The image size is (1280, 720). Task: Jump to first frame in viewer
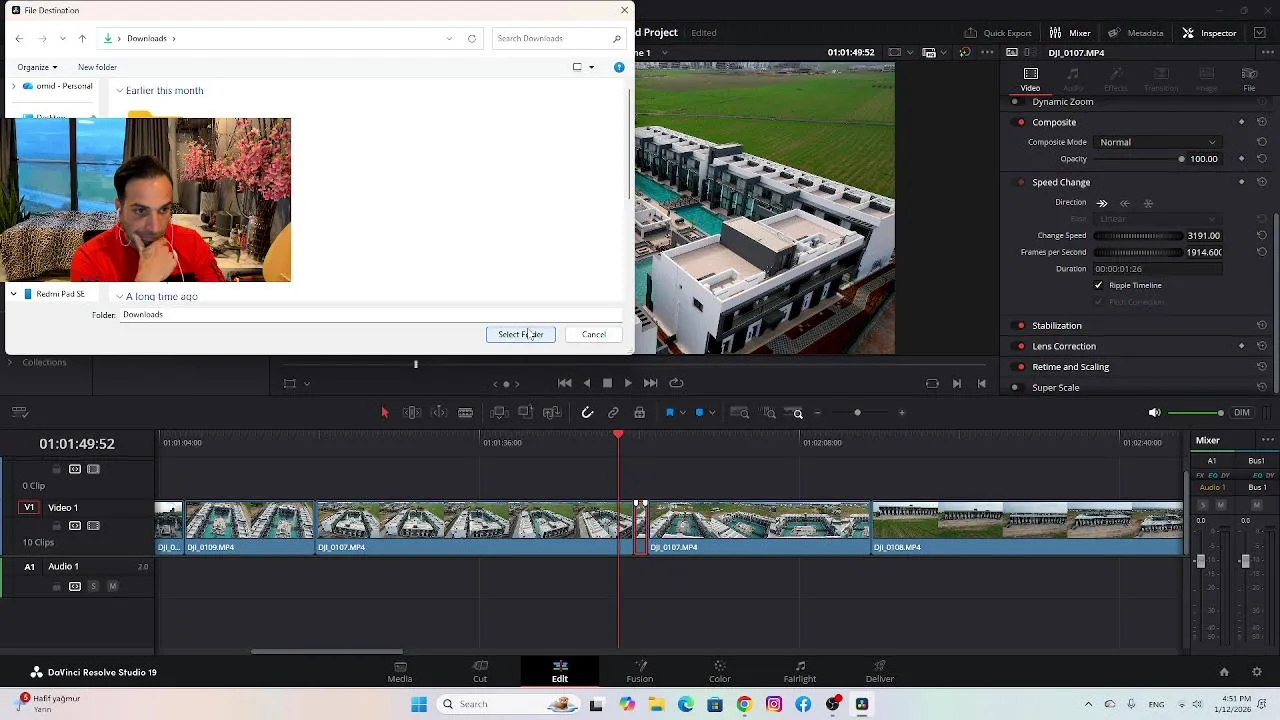(x=565, y=383)
